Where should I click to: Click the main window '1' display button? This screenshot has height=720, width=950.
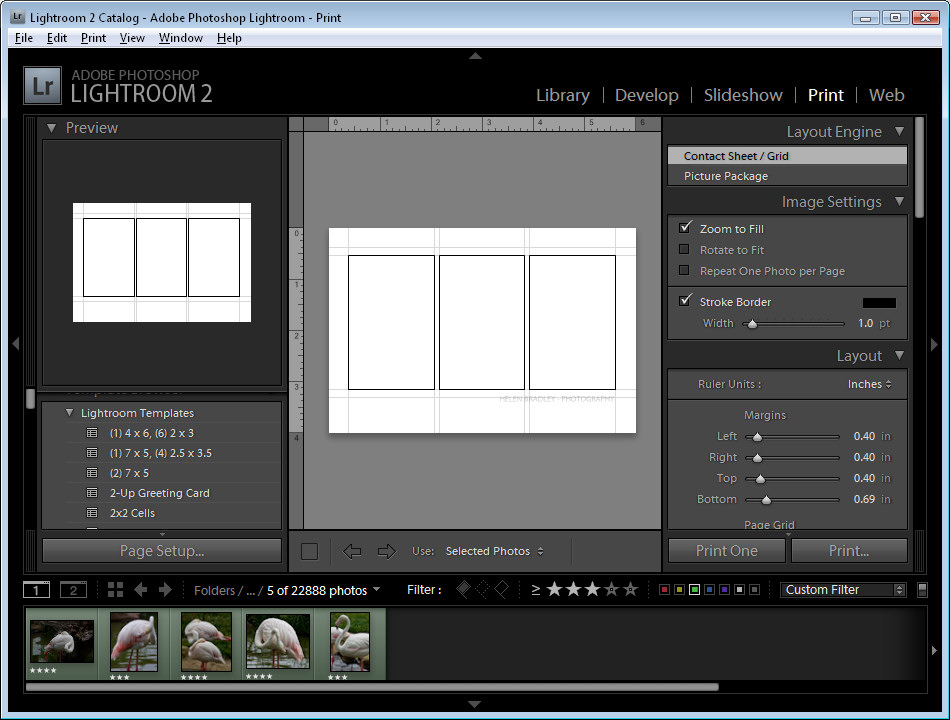pos(36,590)
